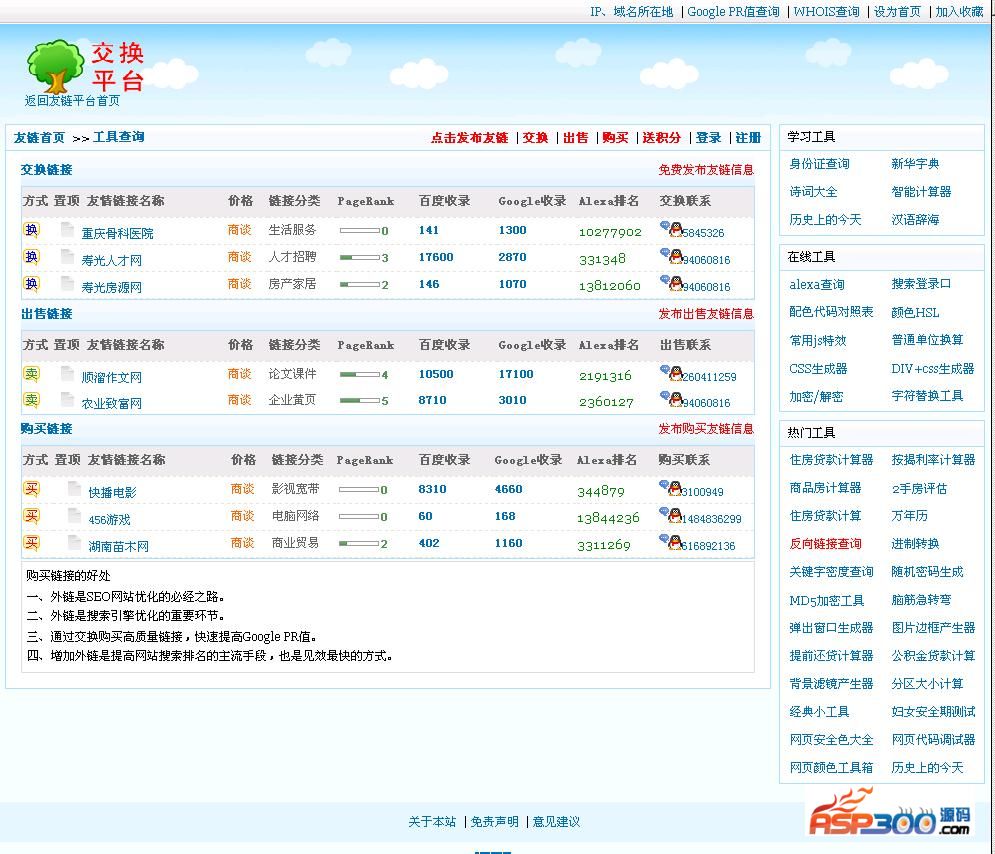Click the page icon beside 湖南苗木网

pyautogui.click(x=74, y=542)
